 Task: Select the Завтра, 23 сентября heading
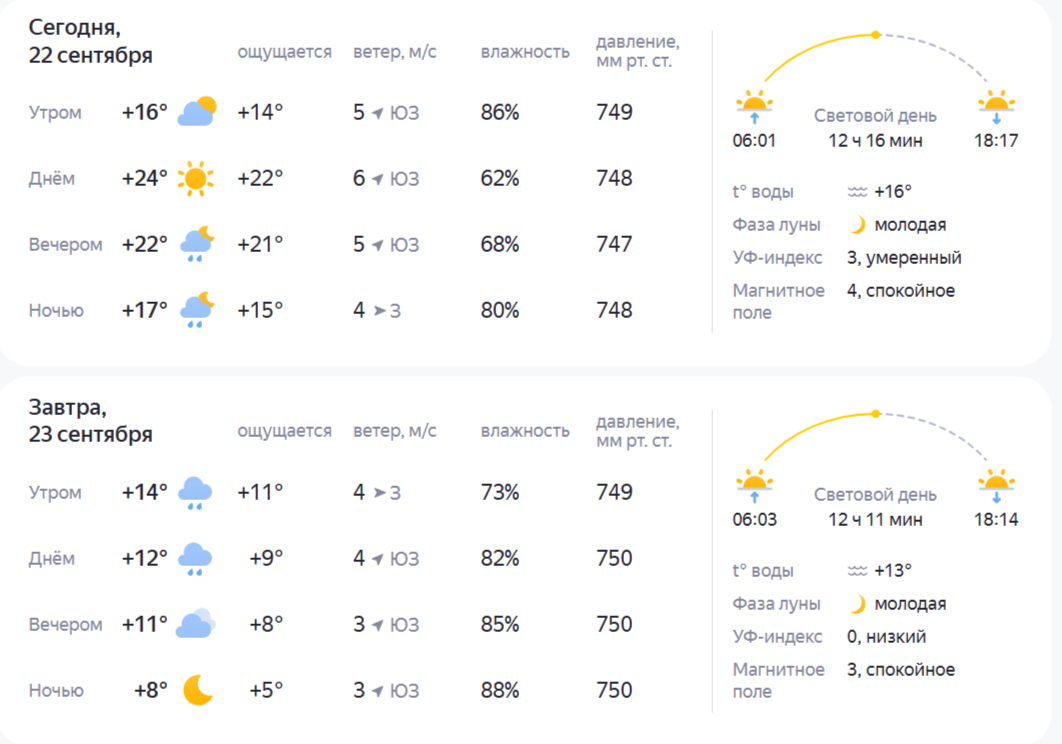tap(90, 421)
